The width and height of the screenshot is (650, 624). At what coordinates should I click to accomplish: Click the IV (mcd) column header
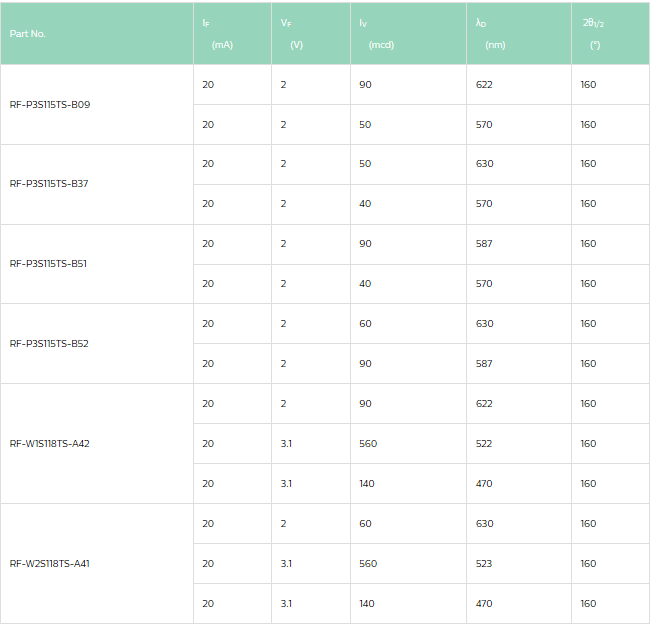tap(376, 34)
